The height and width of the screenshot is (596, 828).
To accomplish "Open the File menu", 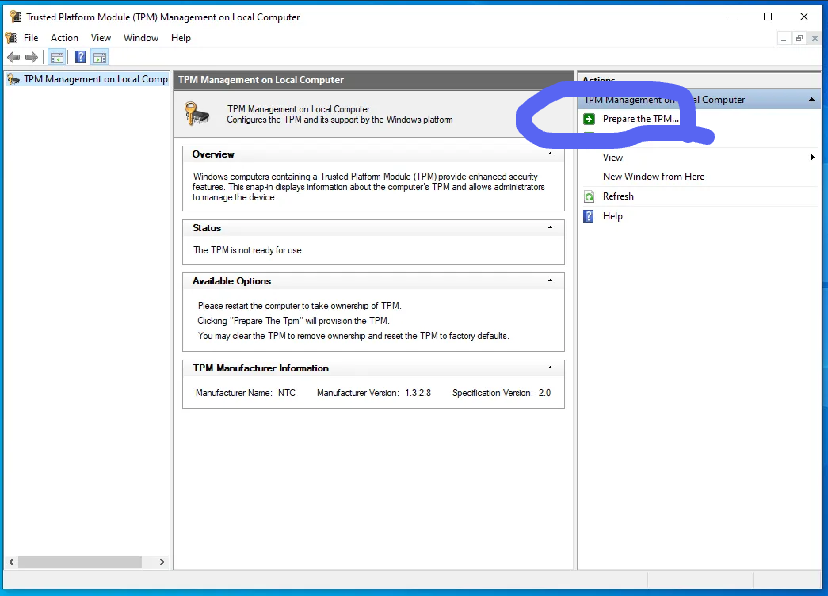I will [31, 38].
